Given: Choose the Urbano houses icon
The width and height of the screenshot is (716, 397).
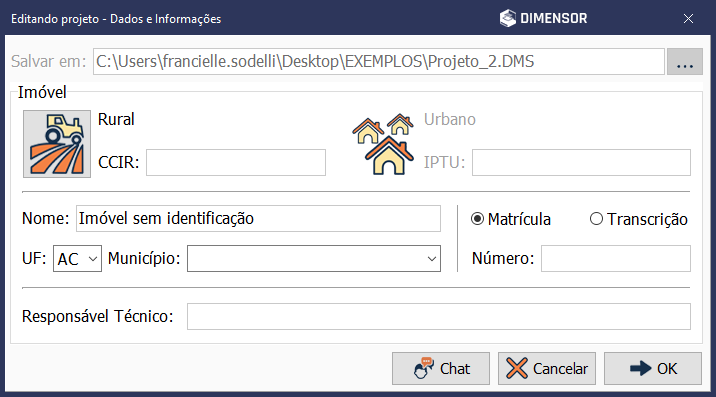Looking at the screenshot, I should pos(383,144).
